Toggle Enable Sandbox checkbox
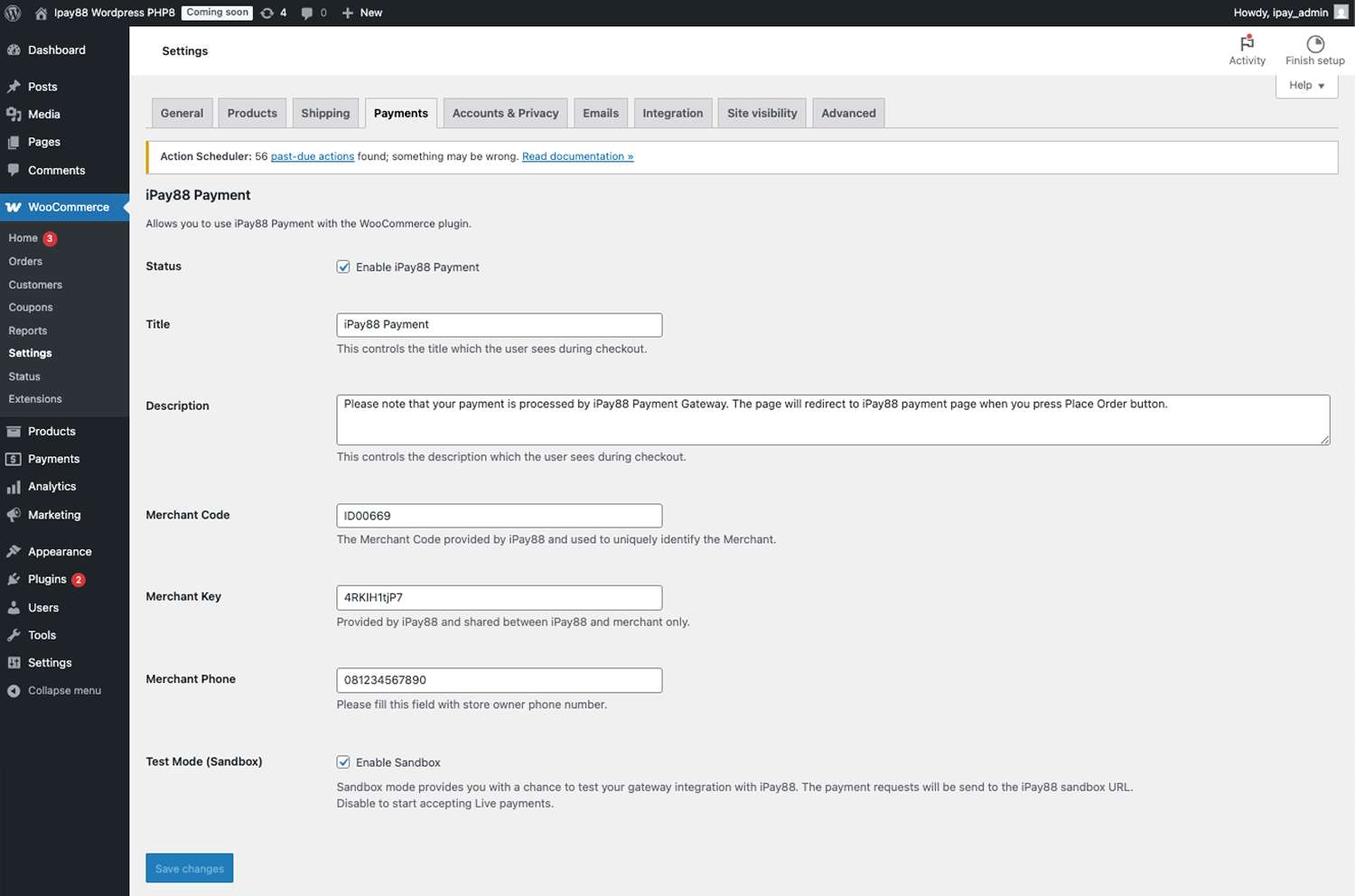1355x896 pixels. pyautogui.click(x=343, y=761)
